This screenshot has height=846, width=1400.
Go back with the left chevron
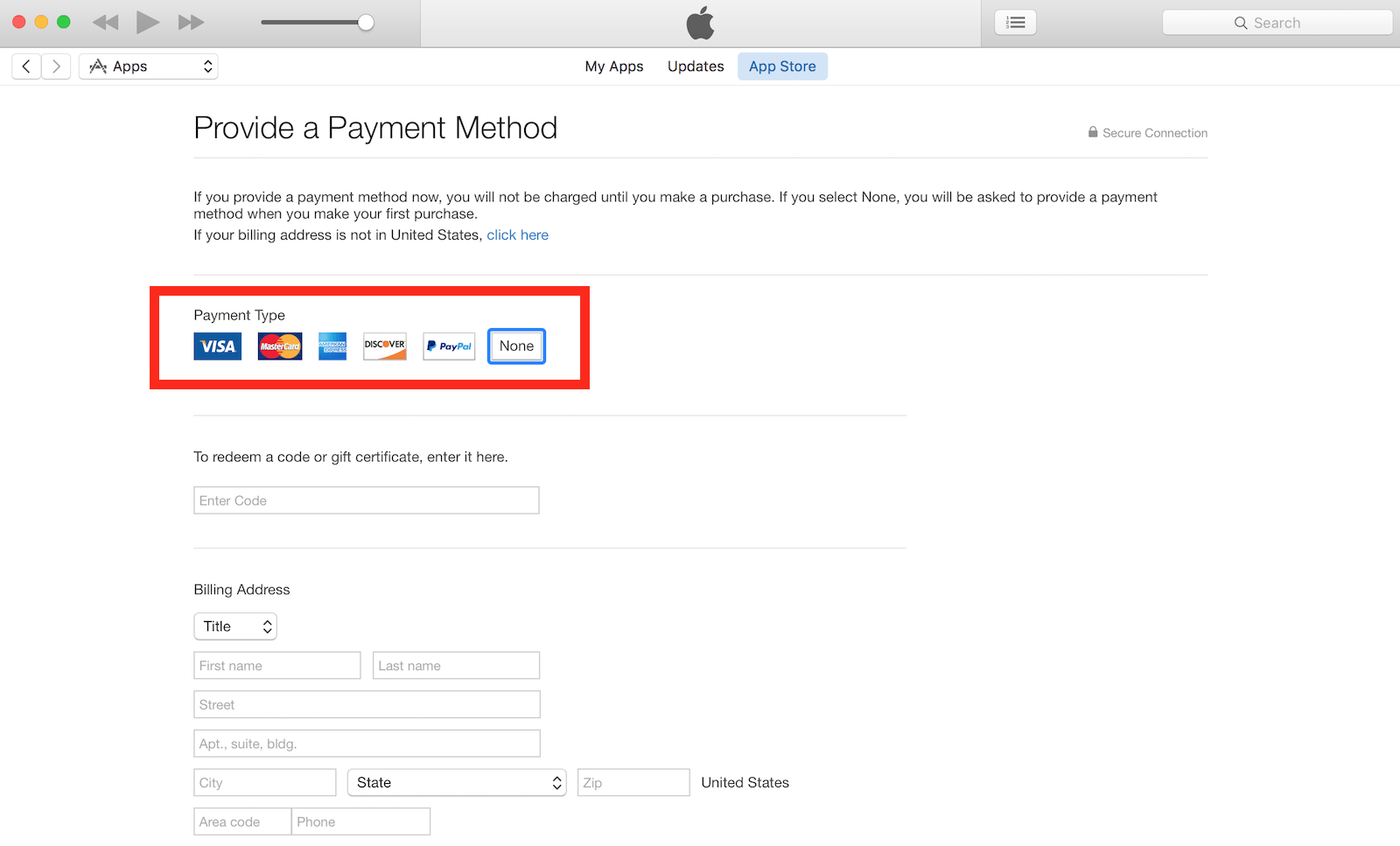26,66
